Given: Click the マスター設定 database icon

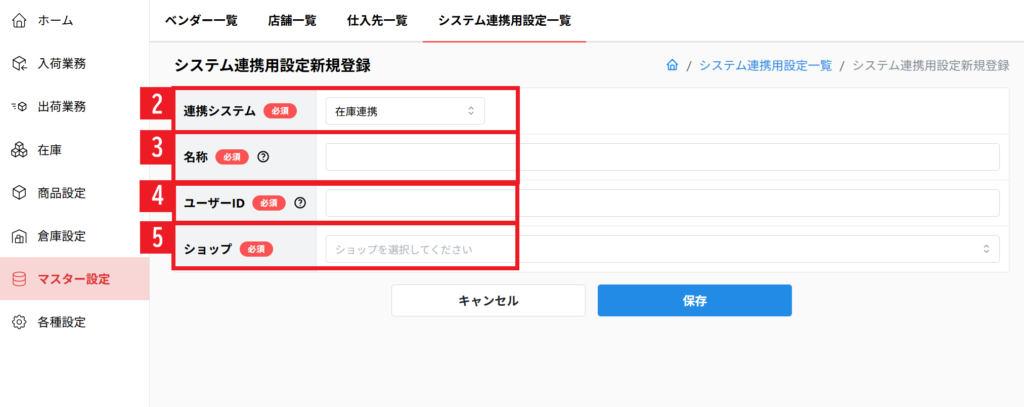Looking at the screenshot, I should click(x=19, y=279).
